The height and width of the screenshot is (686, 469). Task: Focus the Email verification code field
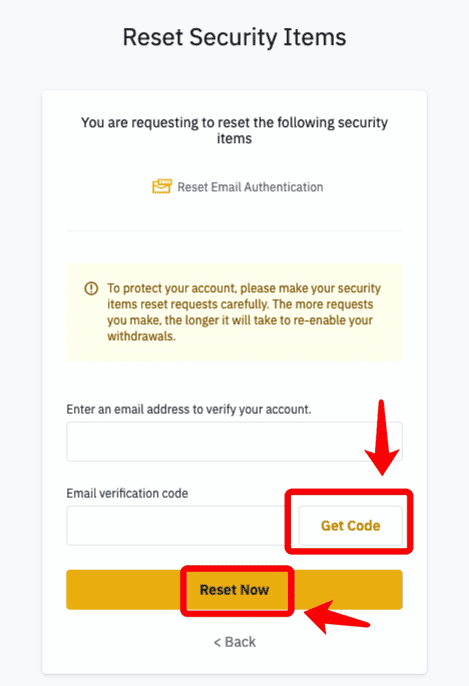coord(176,525)
